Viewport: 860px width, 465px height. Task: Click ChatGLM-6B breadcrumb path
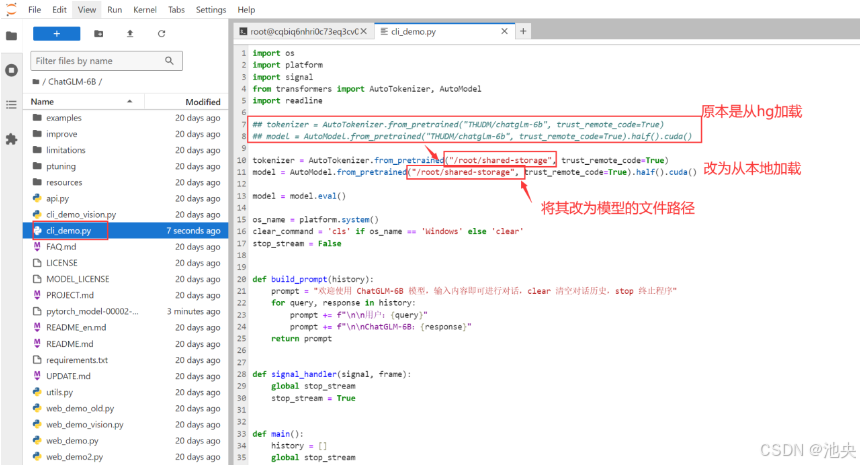click(x=72, y=82)
